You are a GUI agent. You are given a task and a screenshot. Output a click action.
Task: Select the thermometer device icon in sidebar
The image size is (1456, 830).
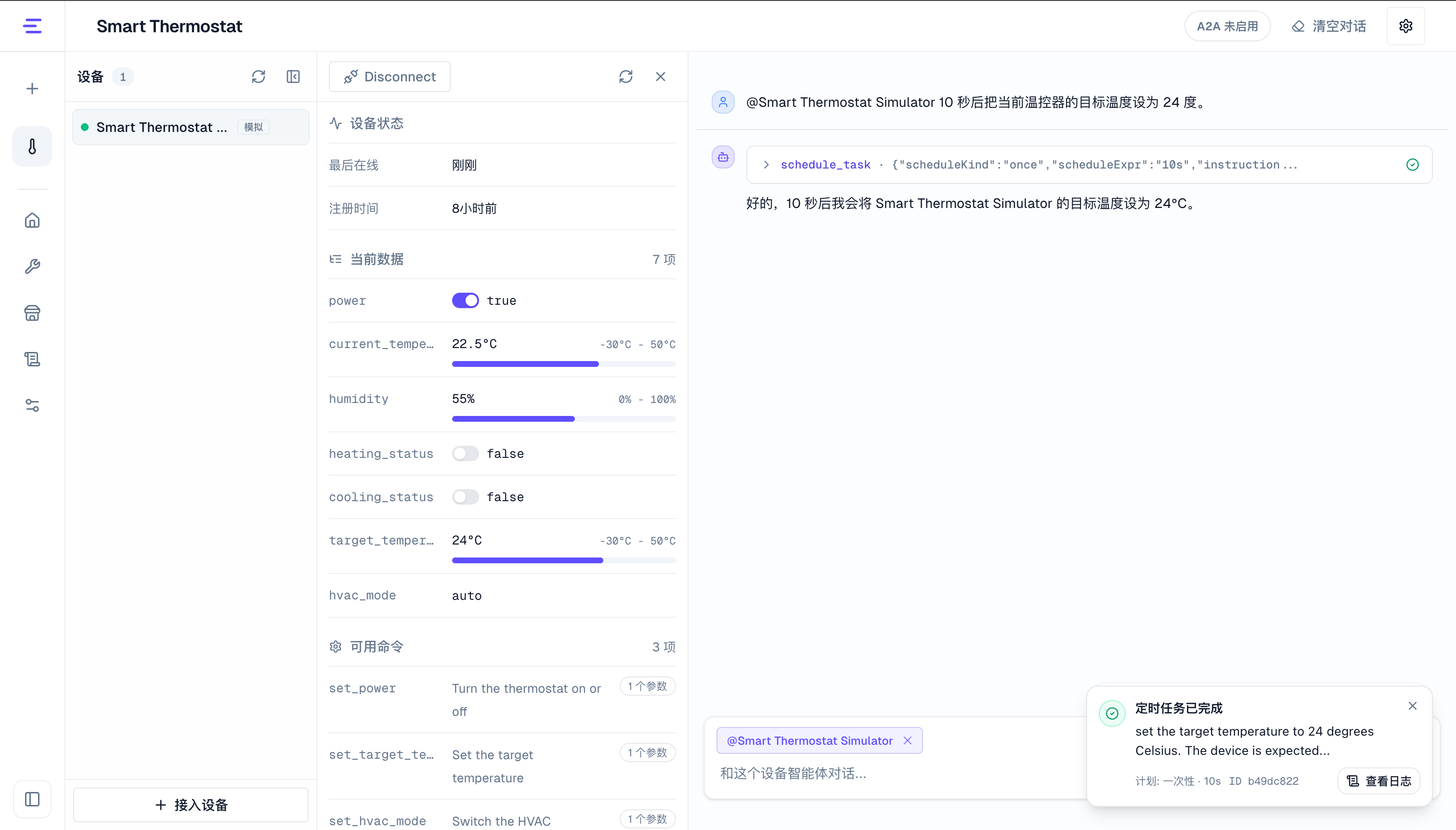tap(32, 146)
